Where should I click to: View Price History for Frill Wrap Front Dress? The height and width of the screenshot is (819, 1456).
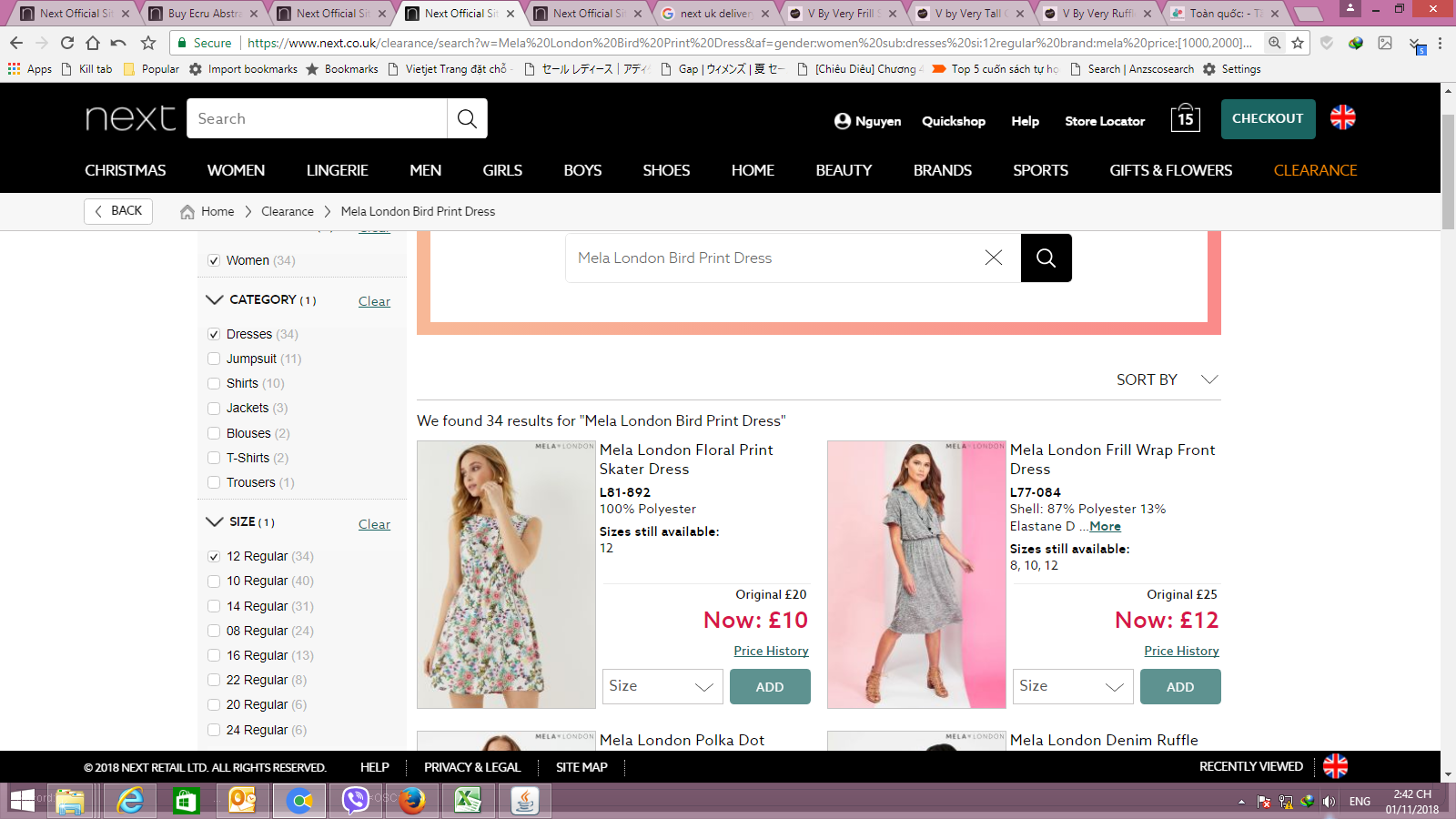(1181, 651)
